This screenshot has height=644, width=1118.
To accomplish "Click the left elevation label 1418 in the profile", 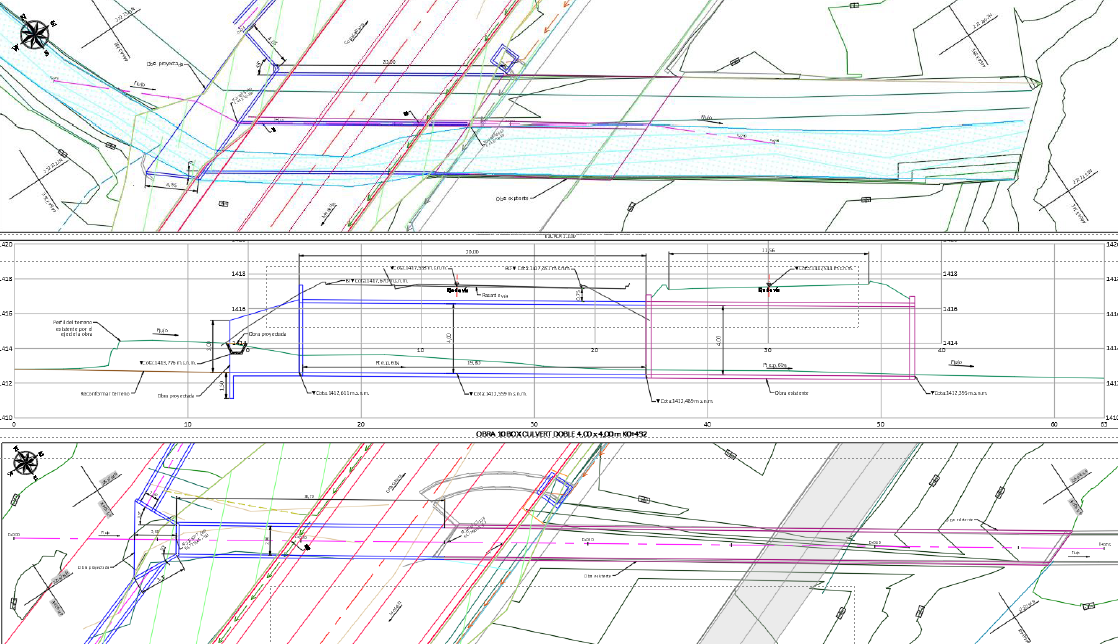I will 6,279.
